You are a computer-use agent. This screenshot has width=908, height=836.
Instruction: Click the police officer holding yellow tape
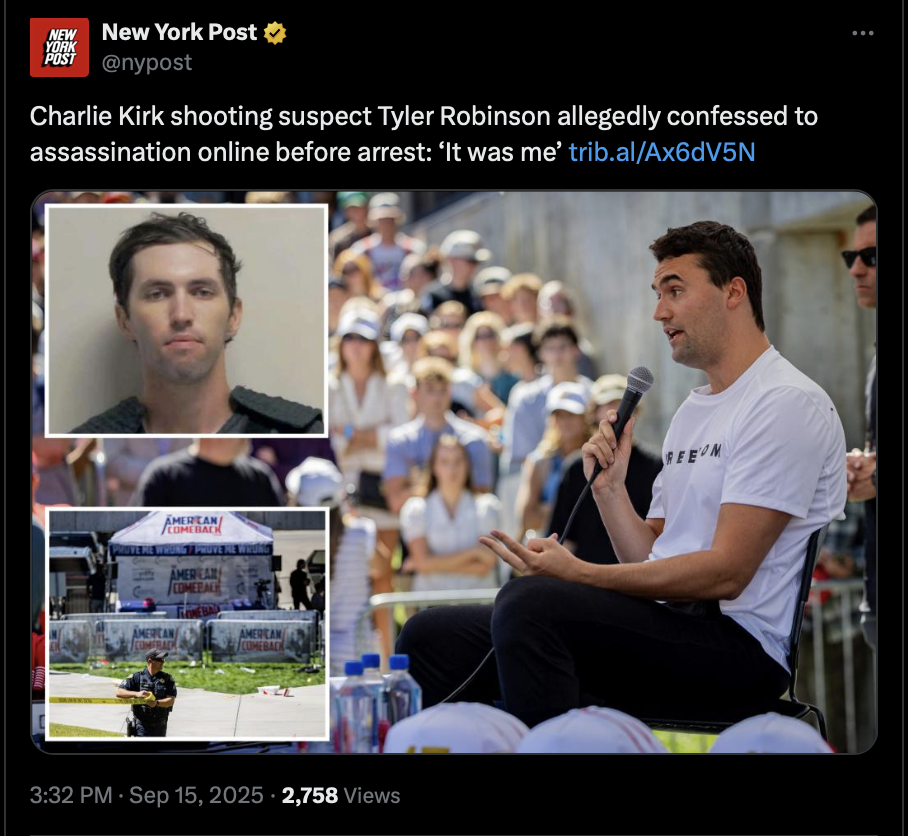148,693
